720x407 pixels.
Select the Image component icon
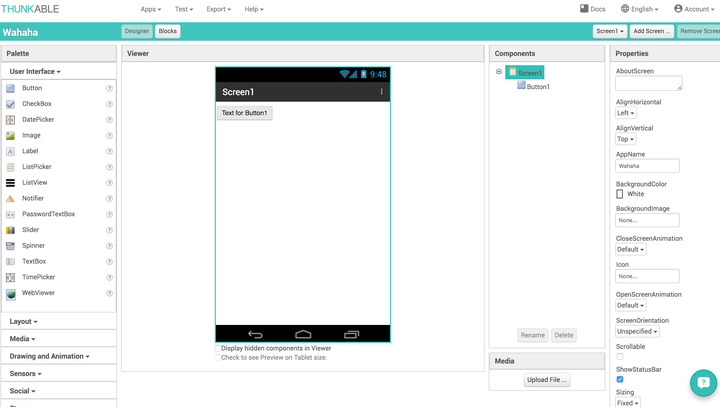(x=10, y=136)
